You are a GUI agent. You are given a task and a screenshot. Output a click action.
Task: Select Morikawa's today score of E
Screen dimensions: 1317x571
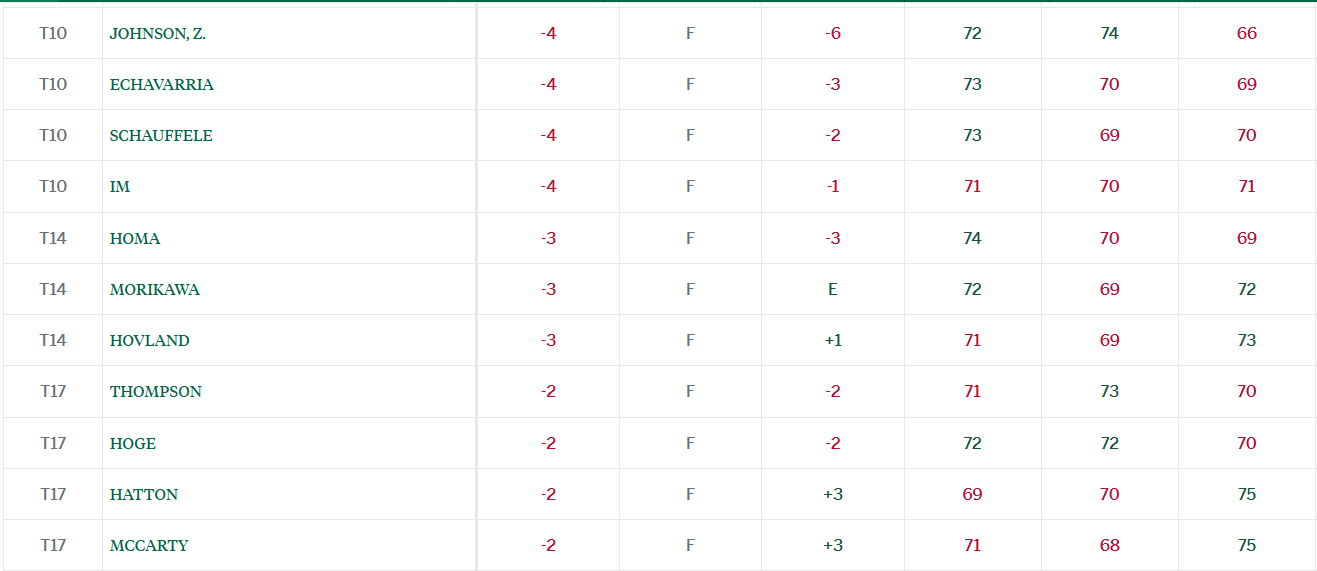point(832,289)
